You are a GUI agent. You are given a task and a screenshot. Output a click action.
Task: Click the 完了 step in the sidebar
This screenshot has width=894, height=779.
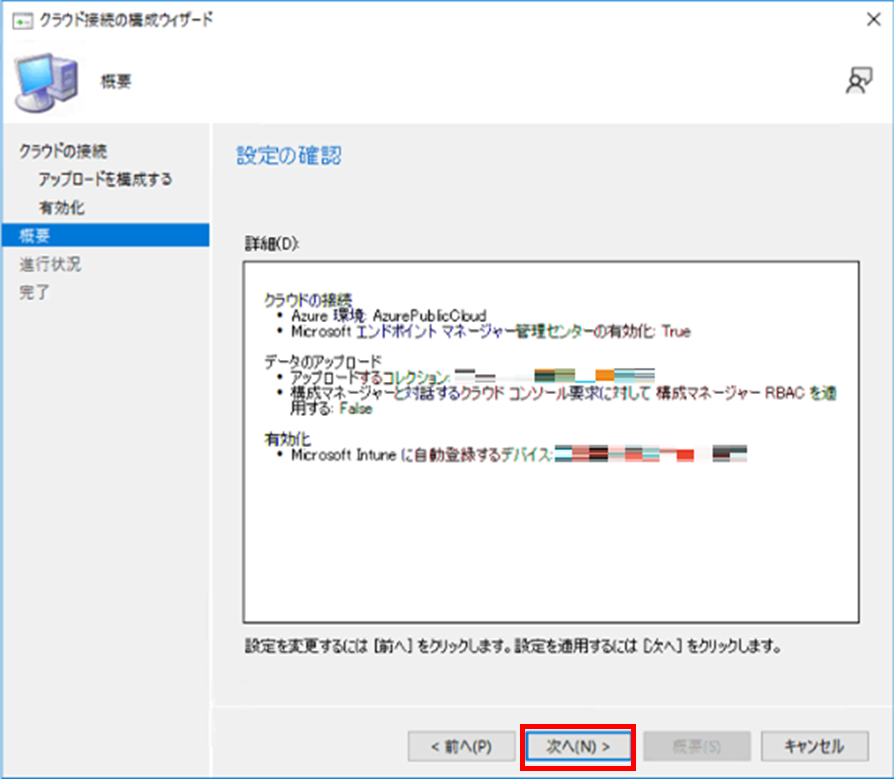(35, 293)
